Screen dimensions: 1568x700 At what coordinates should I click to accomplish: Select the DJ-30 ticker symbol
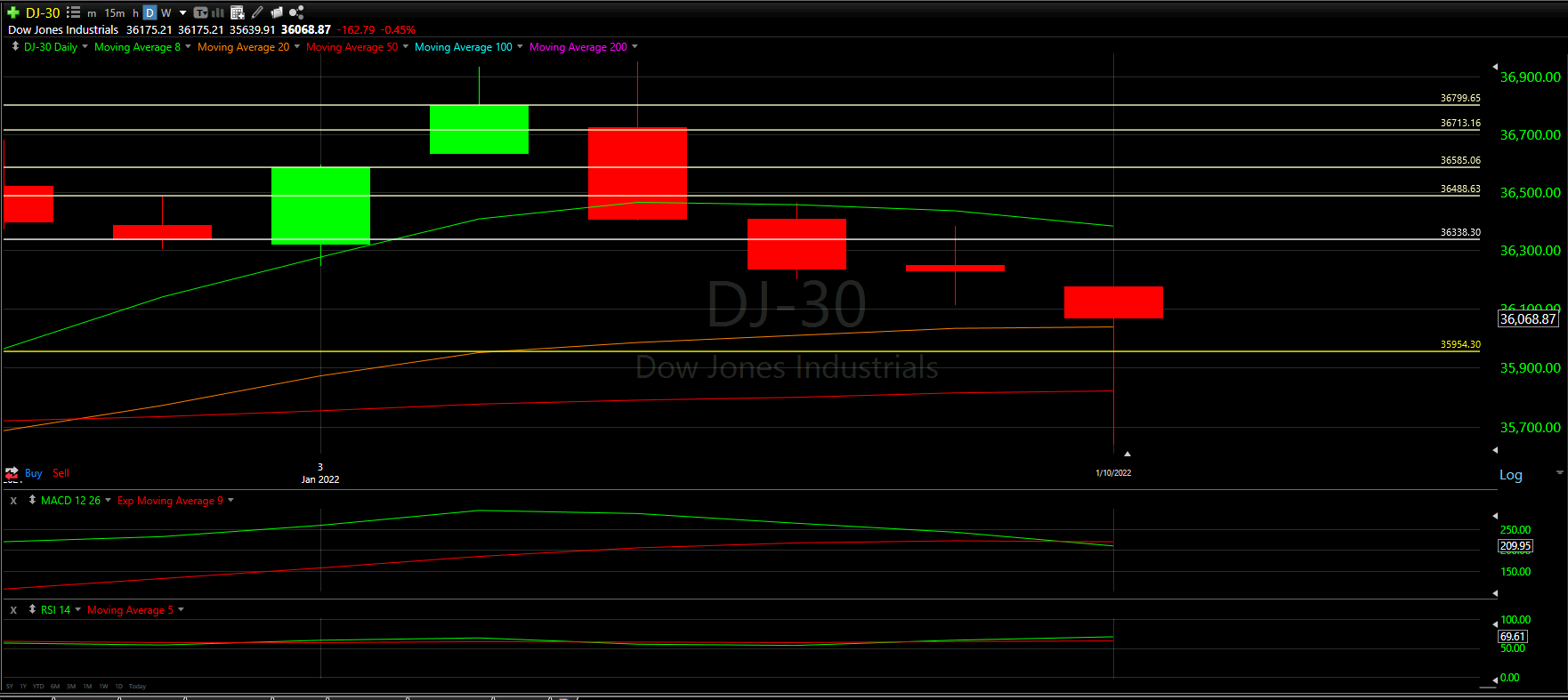click(x=43, y=12)
